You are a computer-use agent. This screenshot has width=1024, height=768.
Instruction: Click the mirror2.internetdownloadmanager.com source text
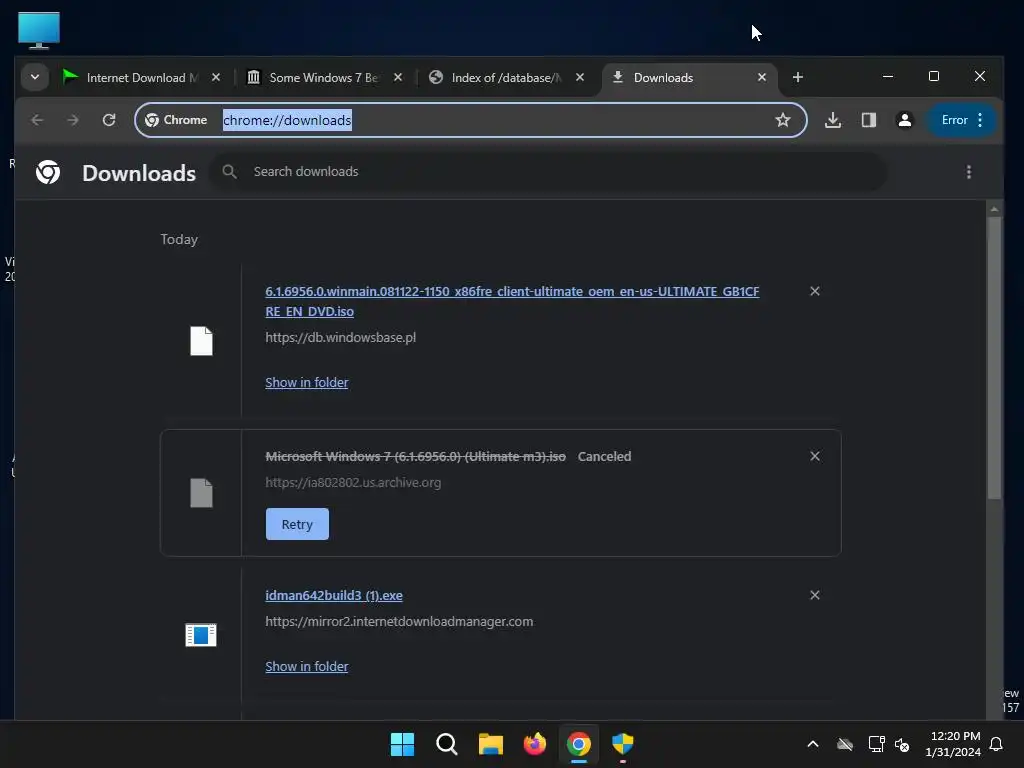pos(399,621)
